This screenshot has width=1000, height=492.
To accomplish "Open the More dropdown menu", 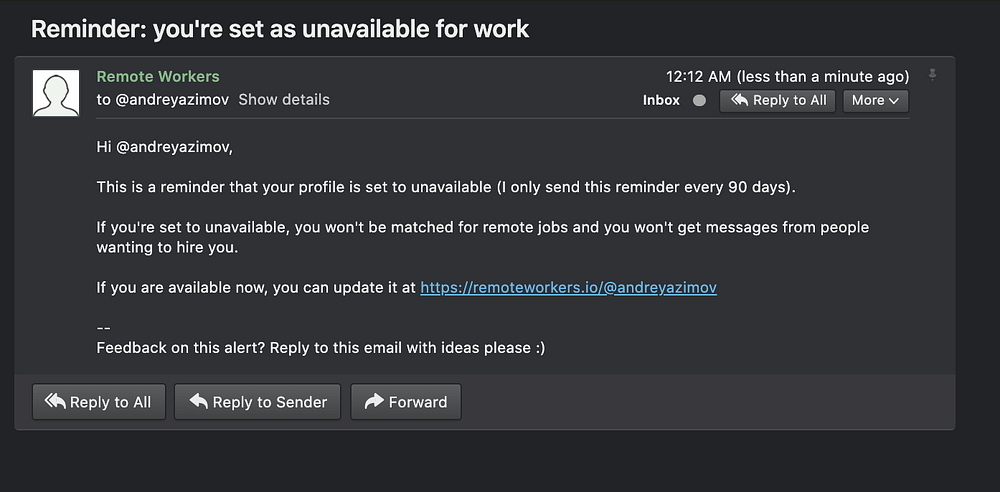I will coord(875,100).
